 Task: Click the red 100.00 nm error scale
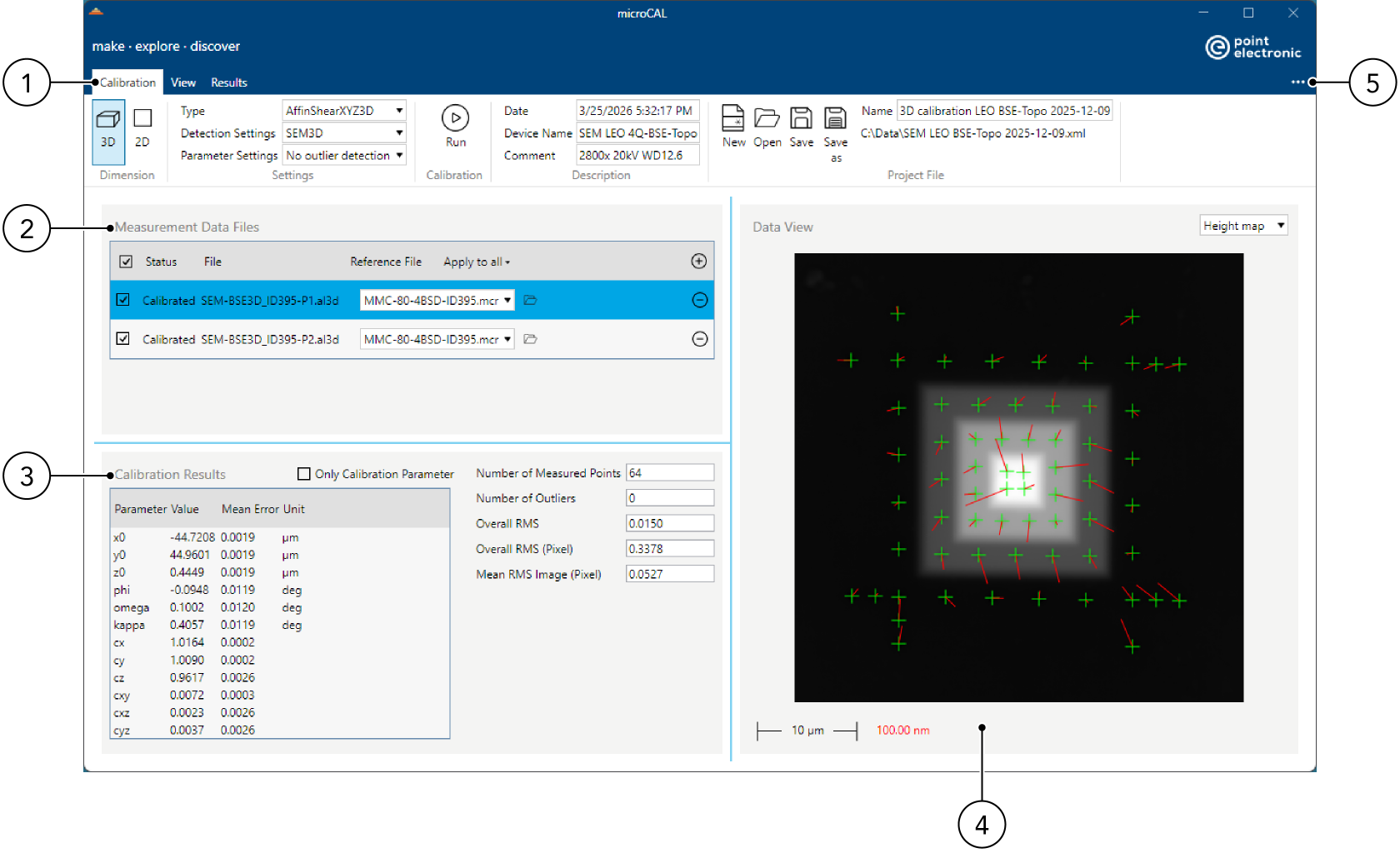902,731
